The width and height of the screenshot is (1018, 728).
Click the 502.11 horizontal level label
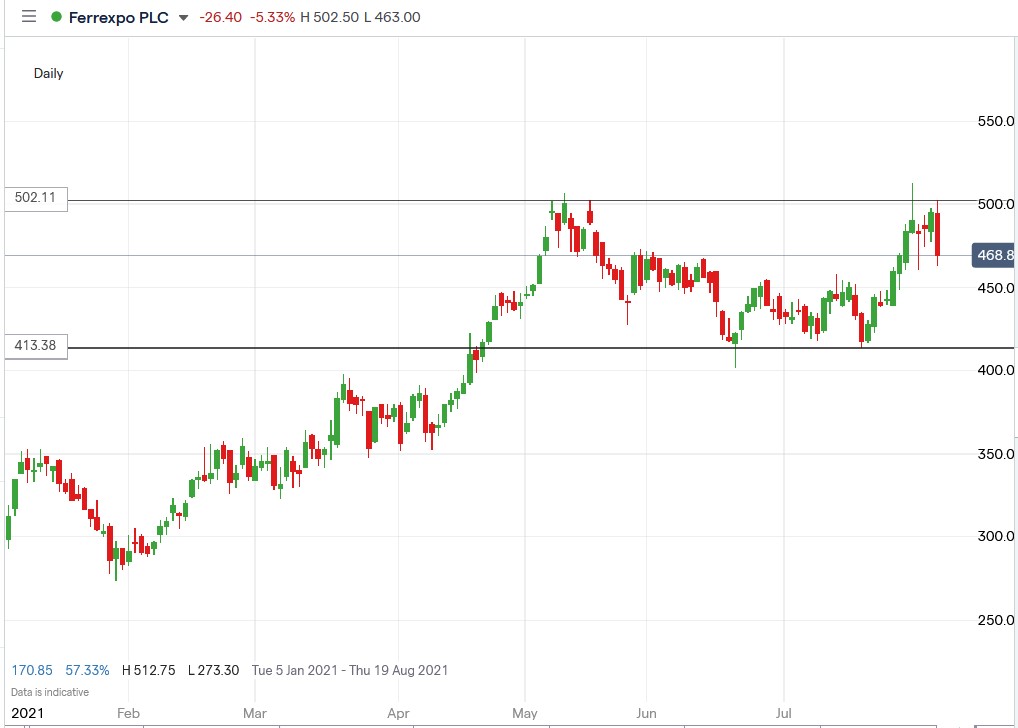point(35,199)
